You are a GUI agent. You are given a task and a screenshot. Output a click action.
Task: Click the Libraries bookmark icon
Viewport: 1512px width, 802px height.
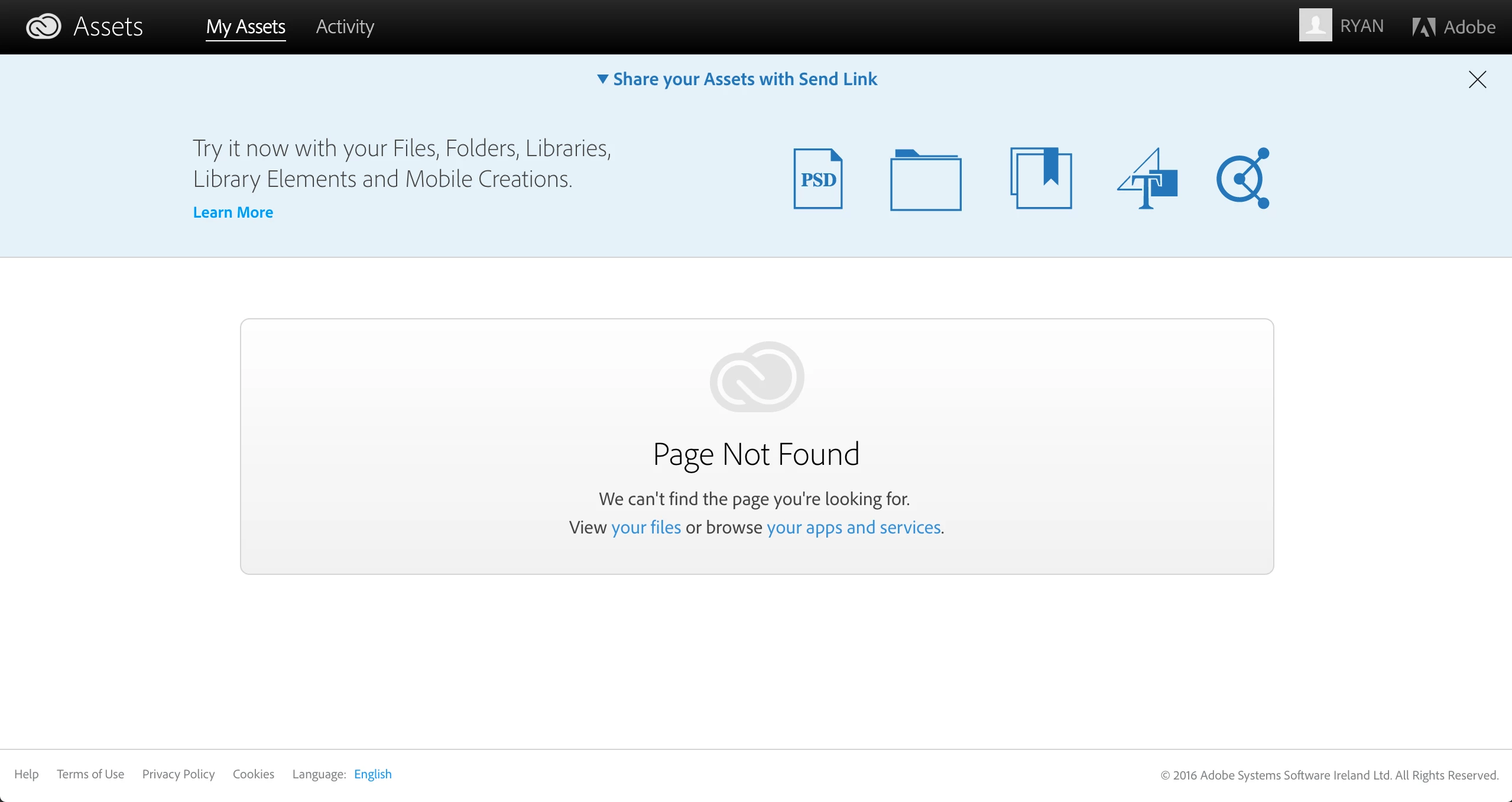click(1041, 178)
